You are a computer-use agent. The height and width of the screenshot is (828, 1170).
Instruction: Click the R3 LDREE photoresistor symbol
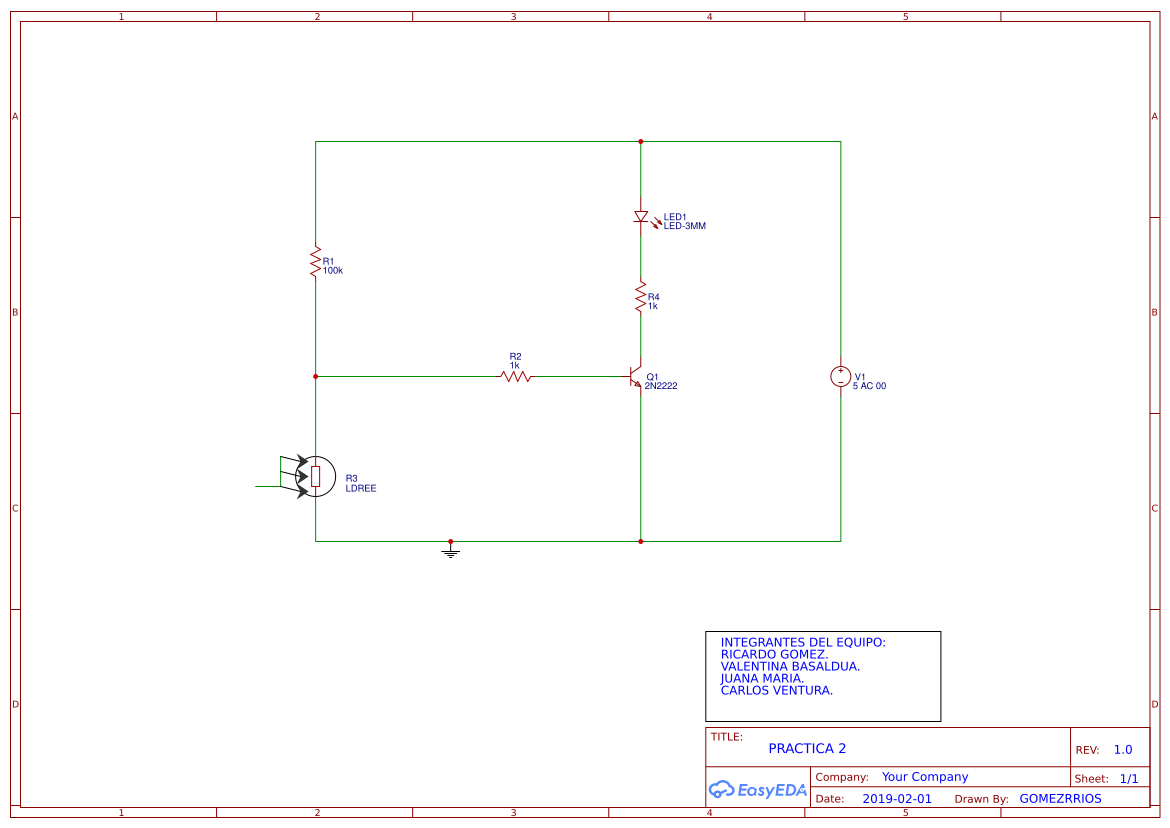(x=316, y=476)
